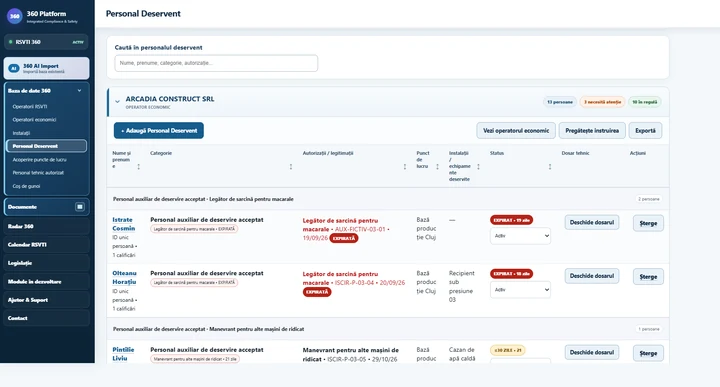Sort by Autorizații / legitimații column arrows

pyautogui.click(x=405, y=167)
